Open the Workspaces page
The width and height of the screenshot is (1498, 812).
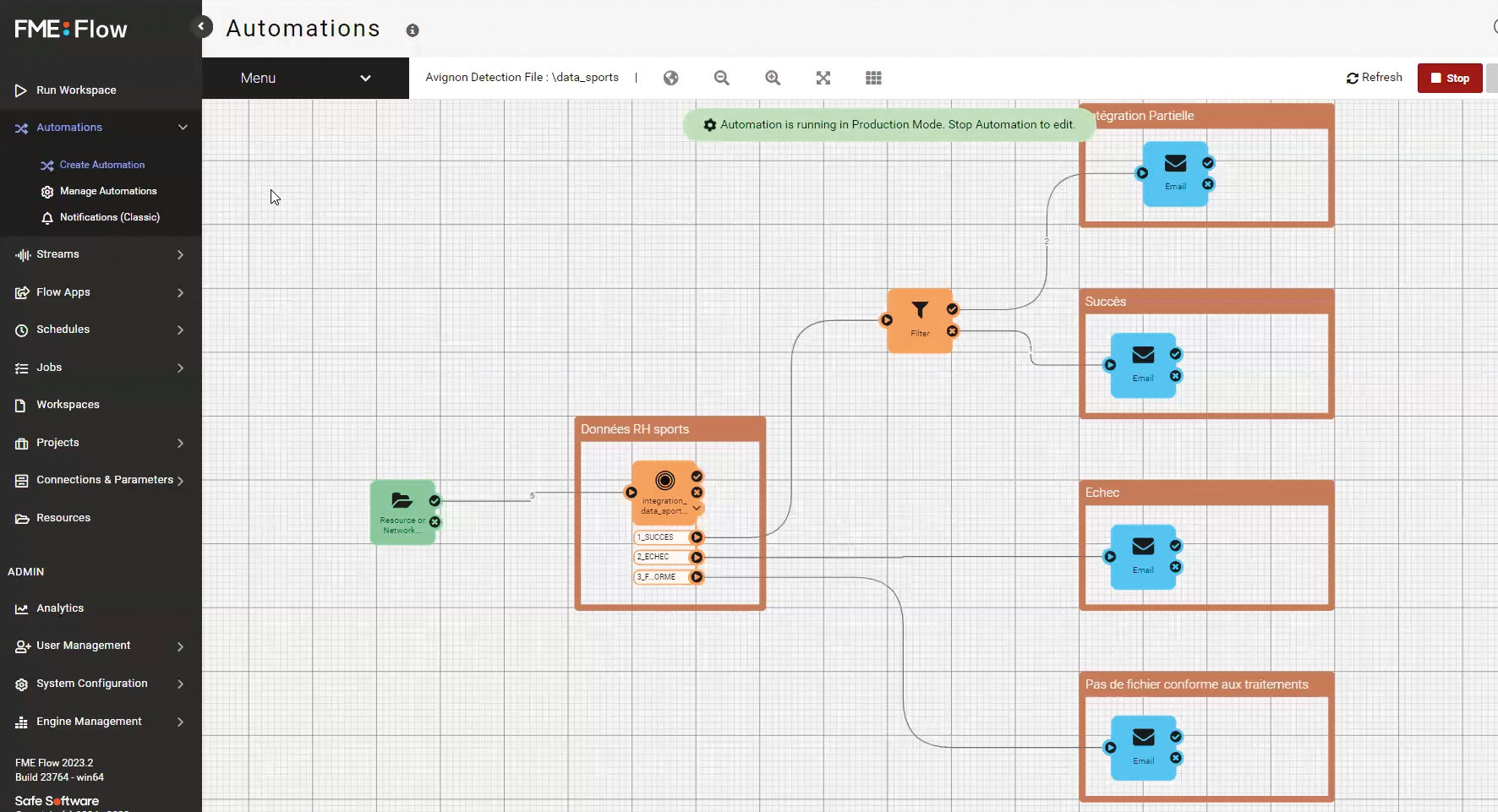click(x=68, y=405)
